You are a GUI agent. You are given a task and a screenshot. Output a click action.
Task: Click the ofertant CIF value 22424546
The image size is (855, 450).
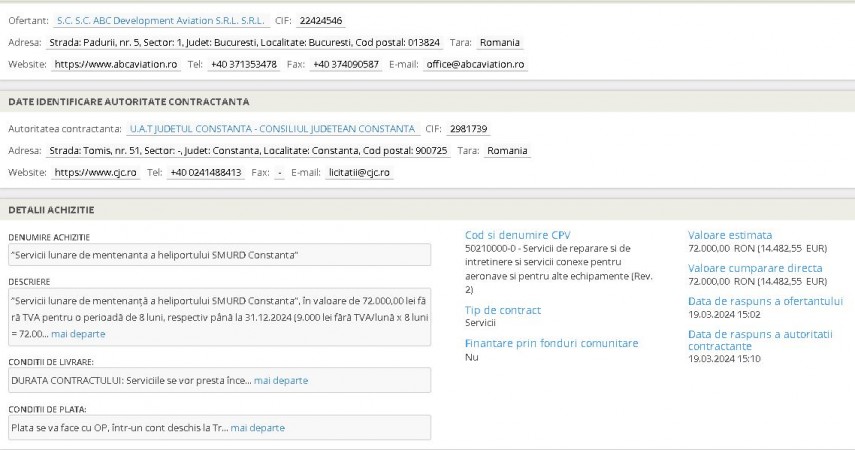tap(321, 21)
